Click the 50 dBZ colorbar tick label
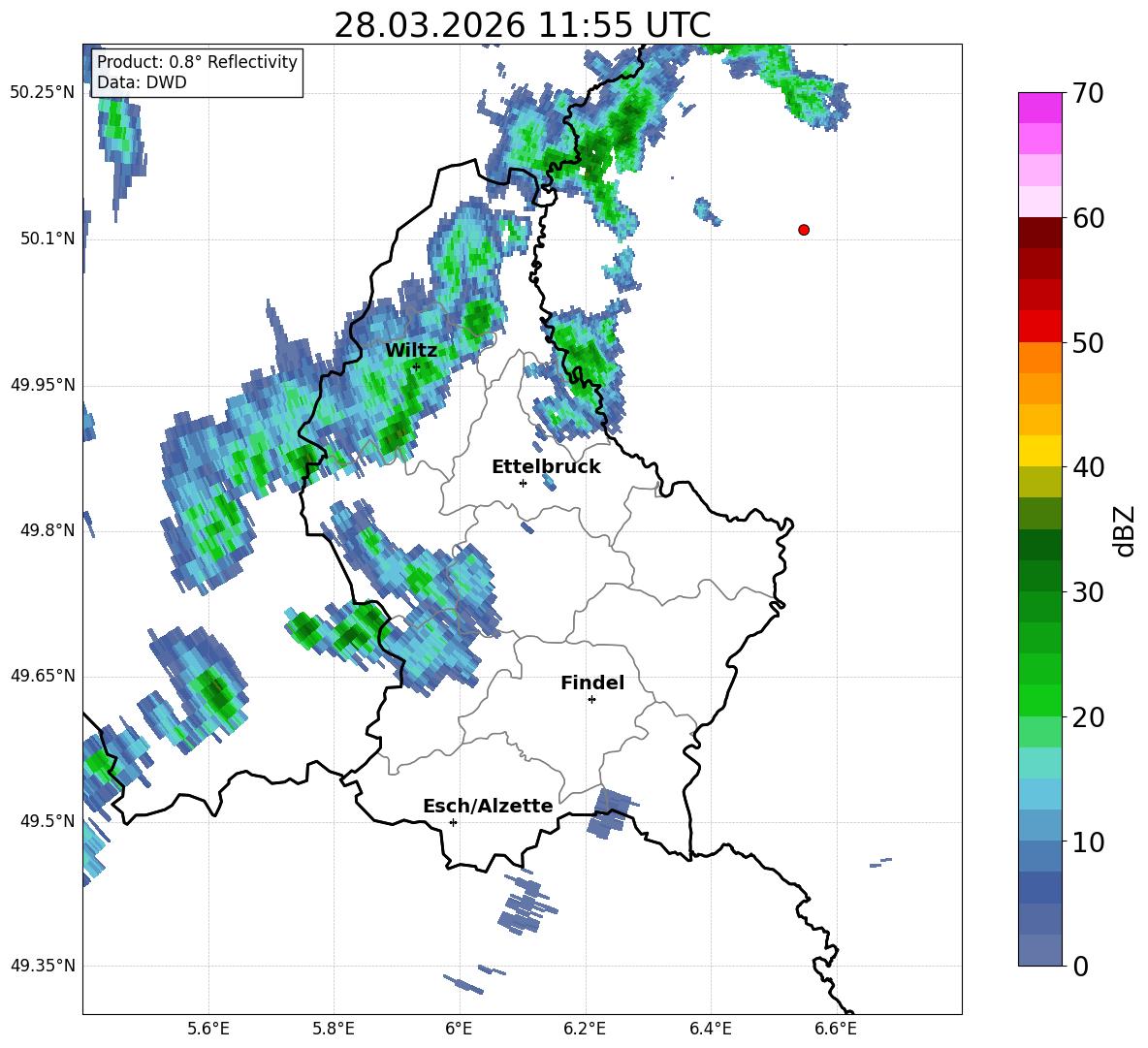Viewport: 1148px width, 1048px height. pos(1089,343)
